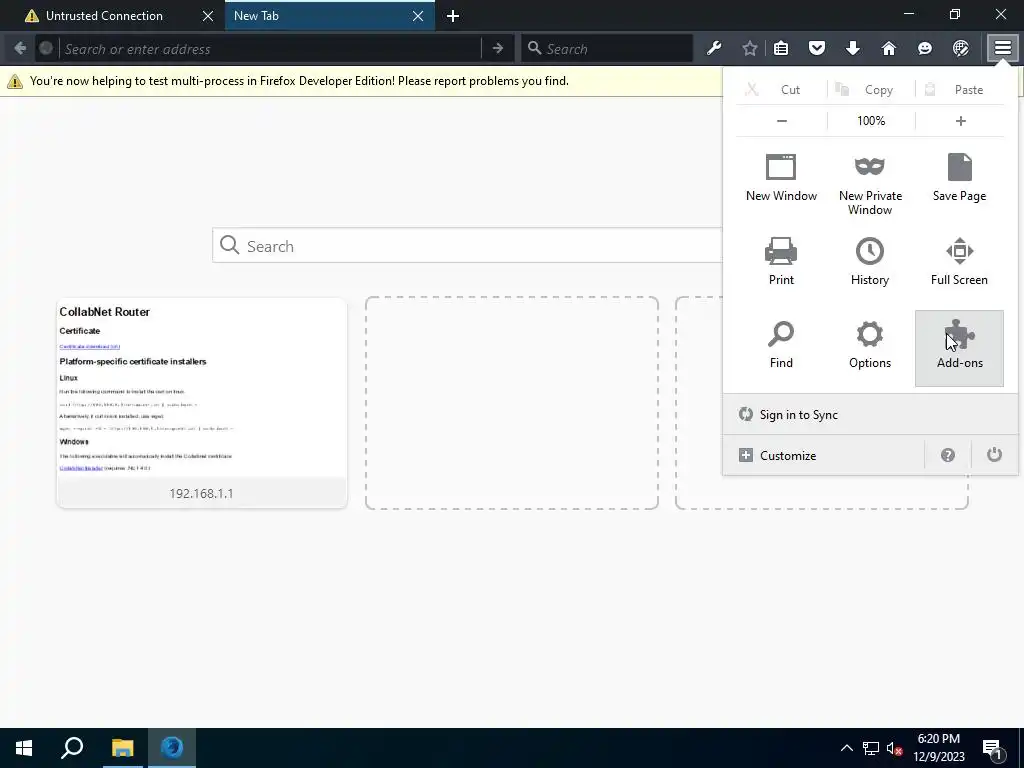Click the muted volume tray icon
This screenshot has height=768, width=1024.
coord(894,748)
